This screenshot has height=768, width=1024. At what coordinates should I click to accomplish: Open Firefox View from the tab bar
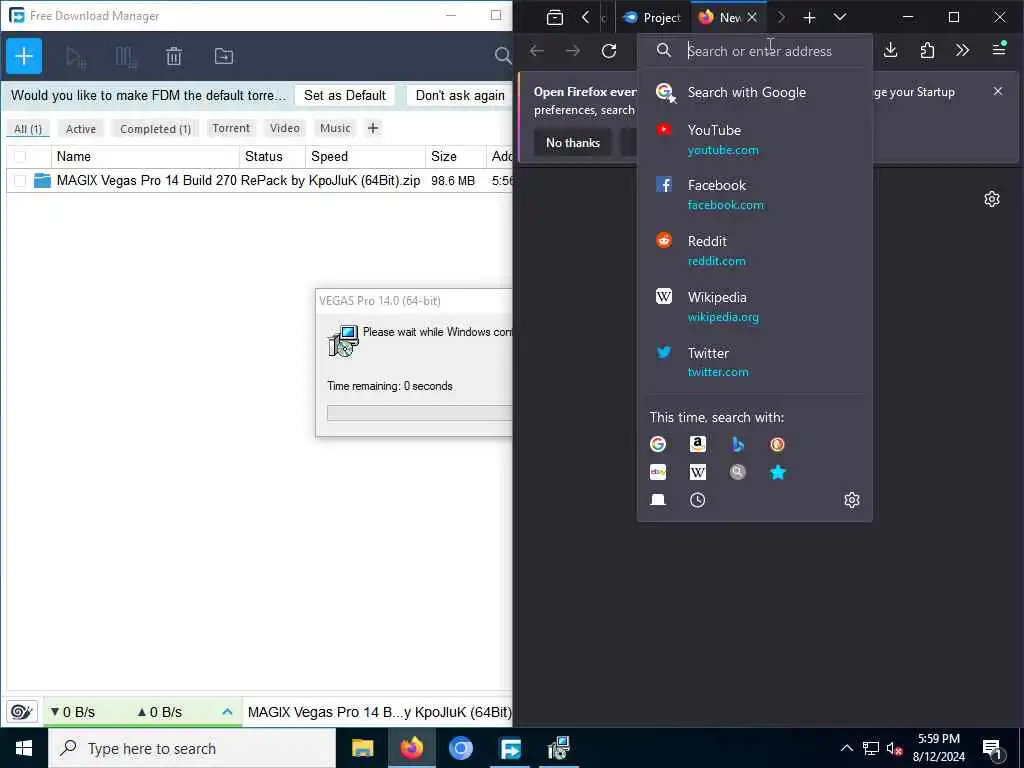[x=554, y=17]
